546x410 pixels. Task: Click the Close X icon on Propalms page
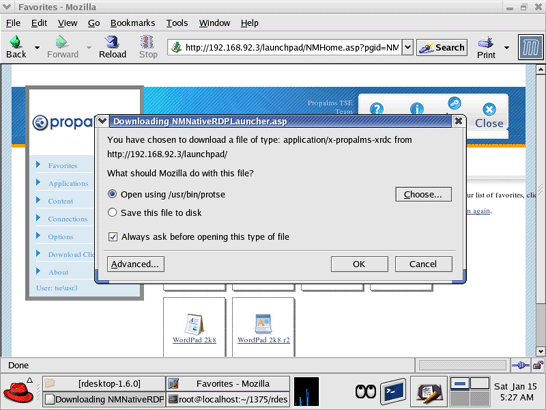pyautogui.click(x=489, y=109)
